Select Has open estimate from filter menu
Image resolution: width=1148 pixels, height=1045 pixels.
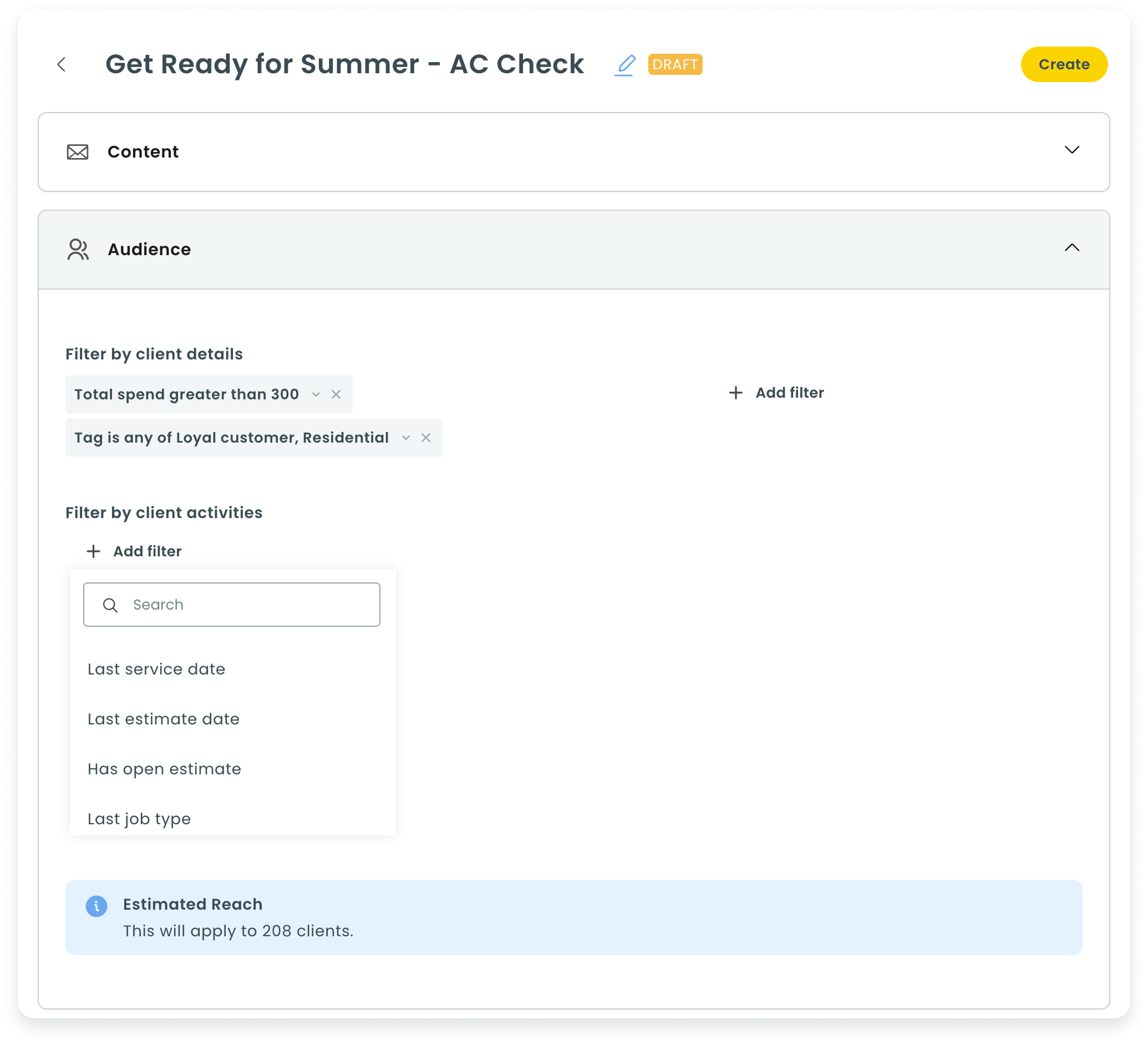164,769
